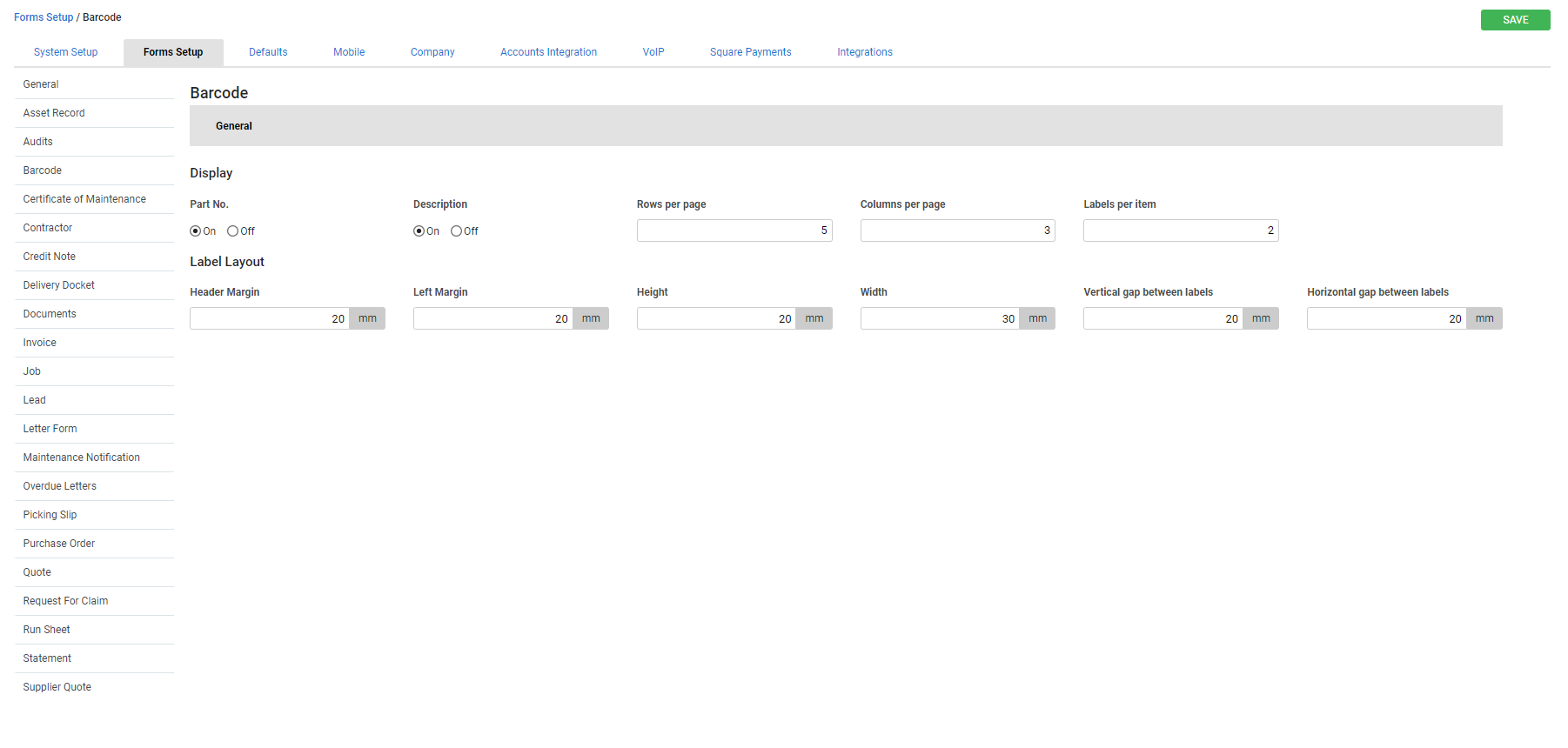Focus the Header Margin input

click(x=270, y=318)
